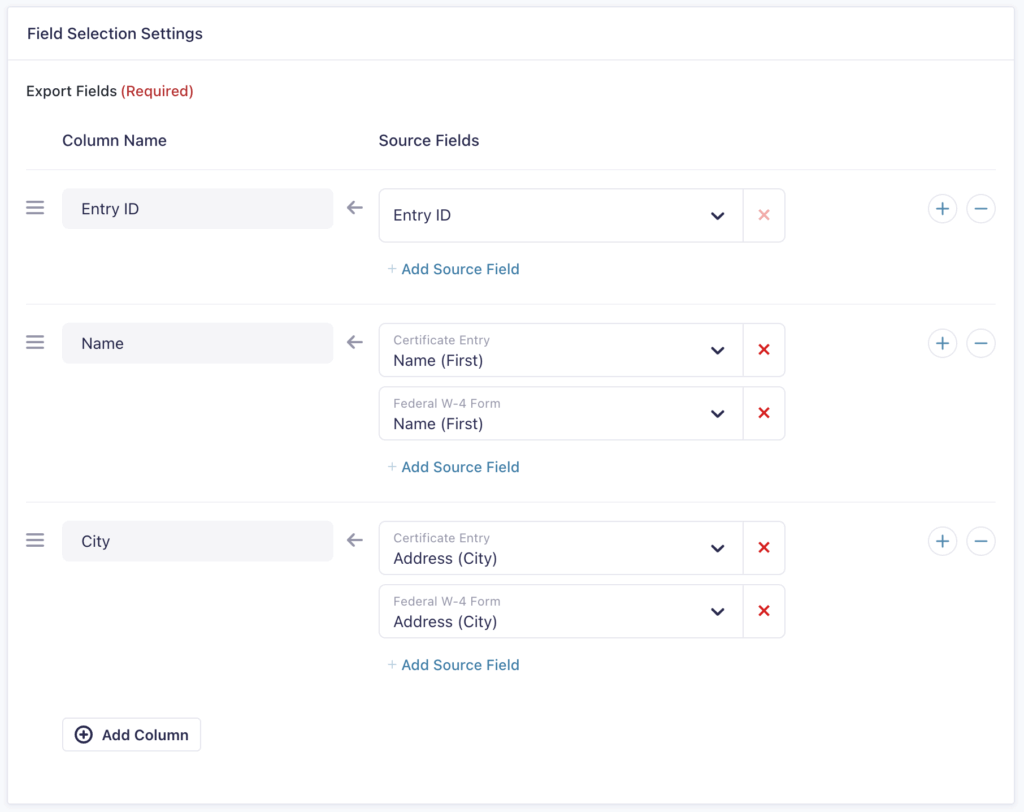
Task: Delete Federal W-4 Form Name (First) source
Action: point(764,413)
